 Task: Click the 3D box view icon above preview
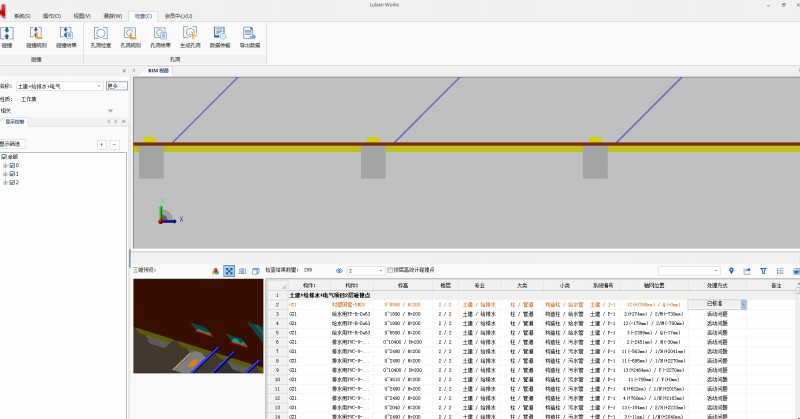pyautogui.click(x=256, y=271)
